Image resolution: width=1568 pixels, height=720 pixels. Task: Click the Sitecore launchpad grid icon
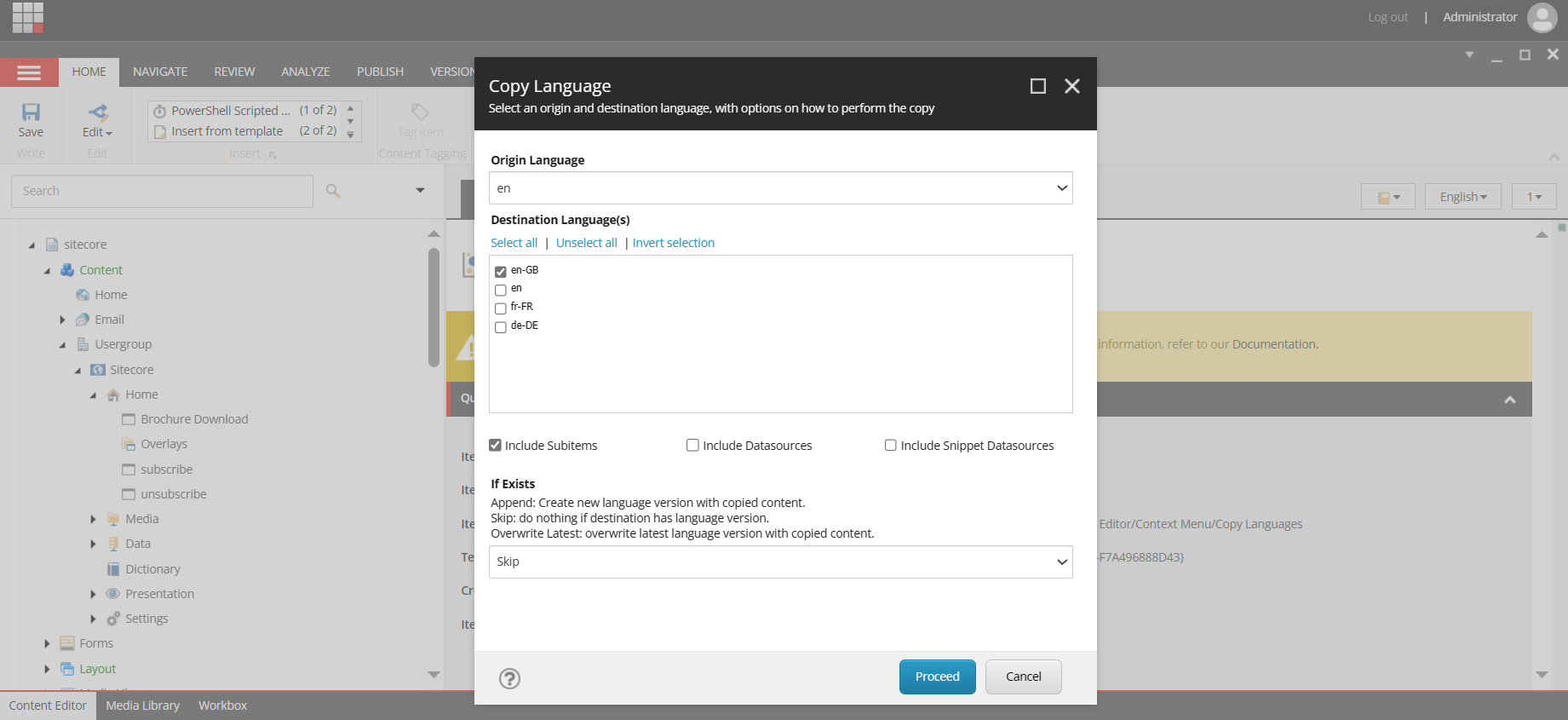[28, 17]
